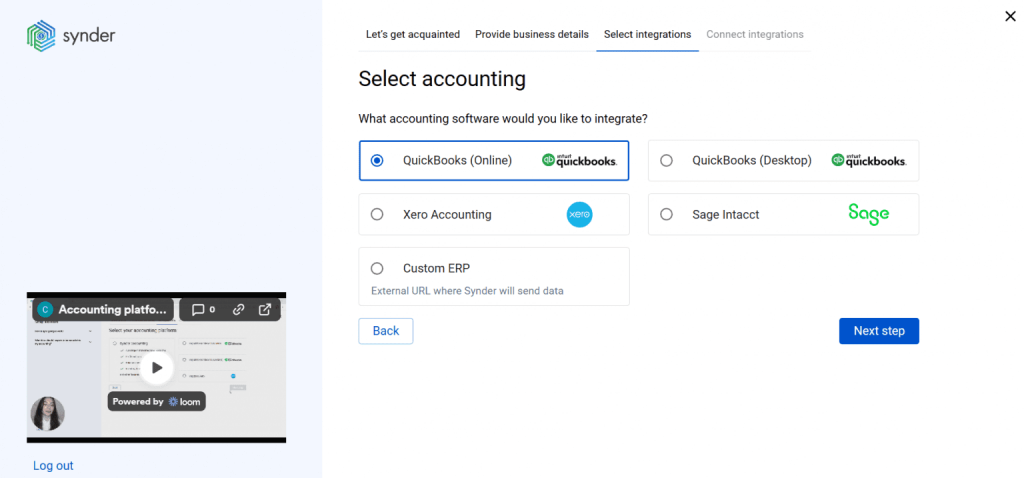Image resolution: width=1024 pixels, height=478 pixels.
Task: Select the Custom ERP radio option
Action: 377,268
